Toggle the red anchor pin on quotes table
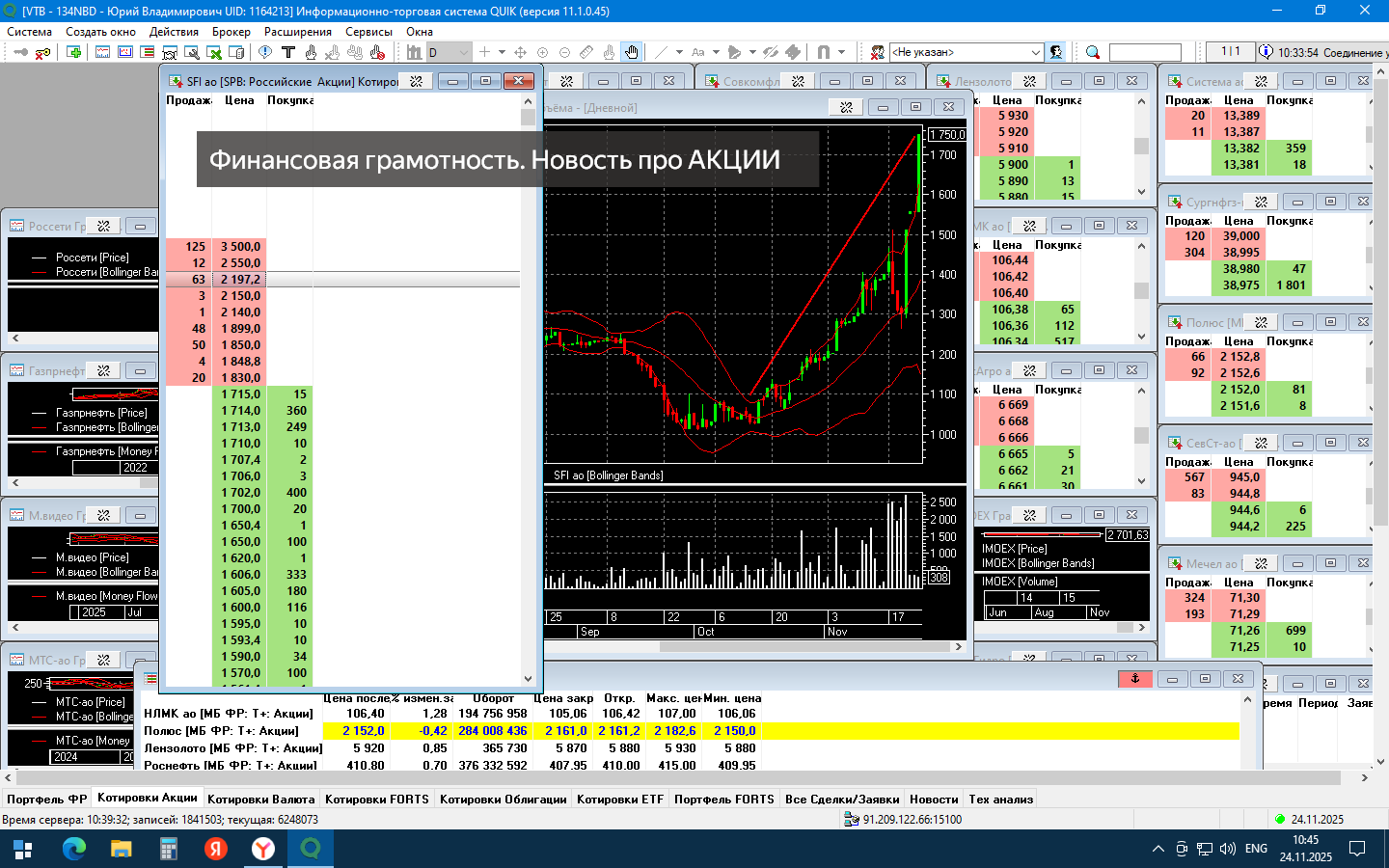This screenshot has height=868, width=1389. point(1134,679)
